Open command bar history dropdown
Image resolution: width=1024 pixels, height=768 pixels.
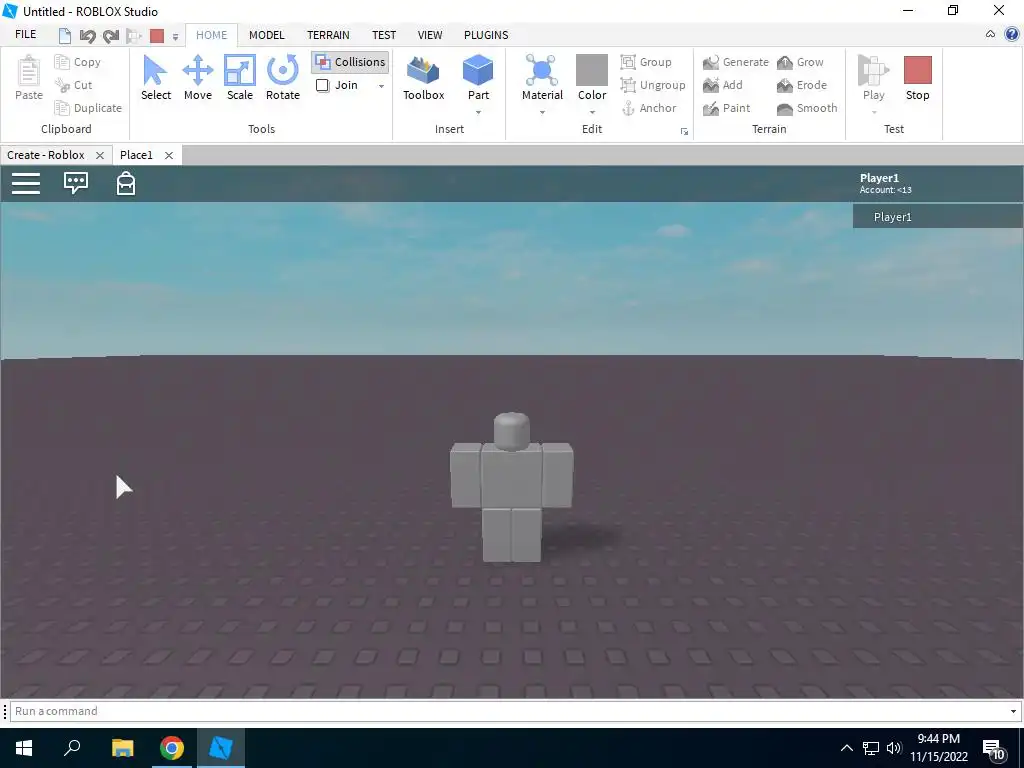pos(1013,711)
